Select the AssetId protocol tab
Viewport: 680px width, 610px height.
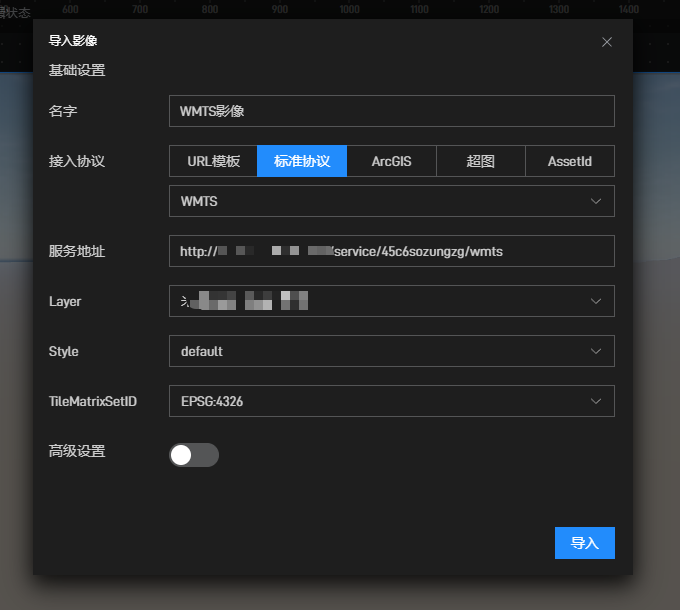[570, 161]
